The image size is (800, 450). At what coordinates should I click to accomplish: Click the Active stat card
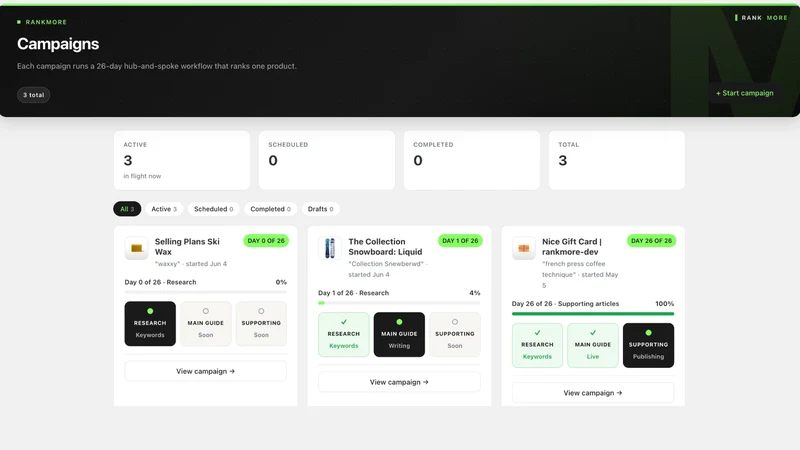point(182,160)
